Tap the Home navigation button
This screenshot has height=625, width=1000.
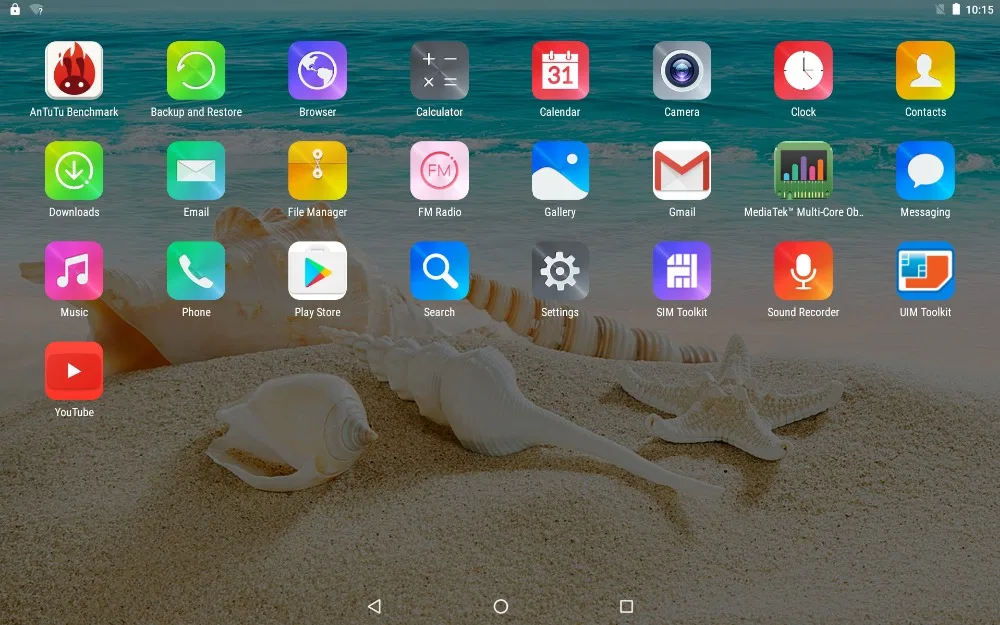click(x=501, y=606)
